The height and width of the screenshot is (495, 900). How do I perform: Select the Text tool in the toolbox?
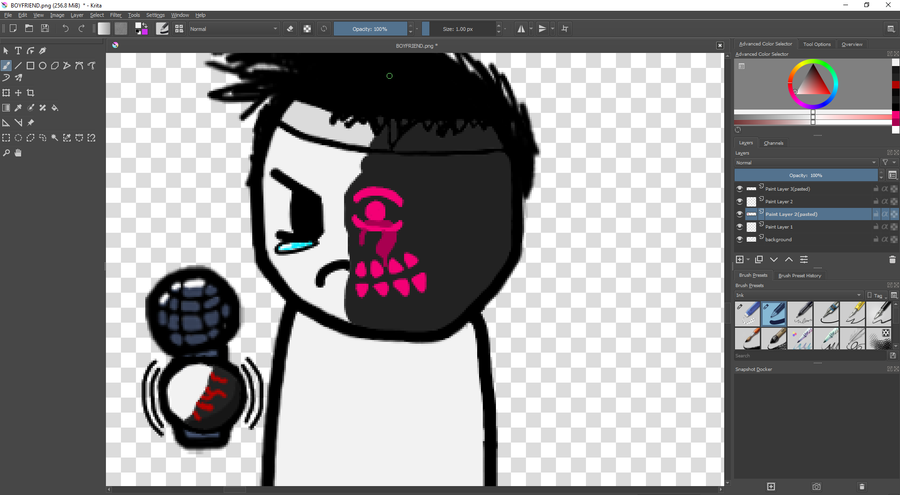point(18,51)
